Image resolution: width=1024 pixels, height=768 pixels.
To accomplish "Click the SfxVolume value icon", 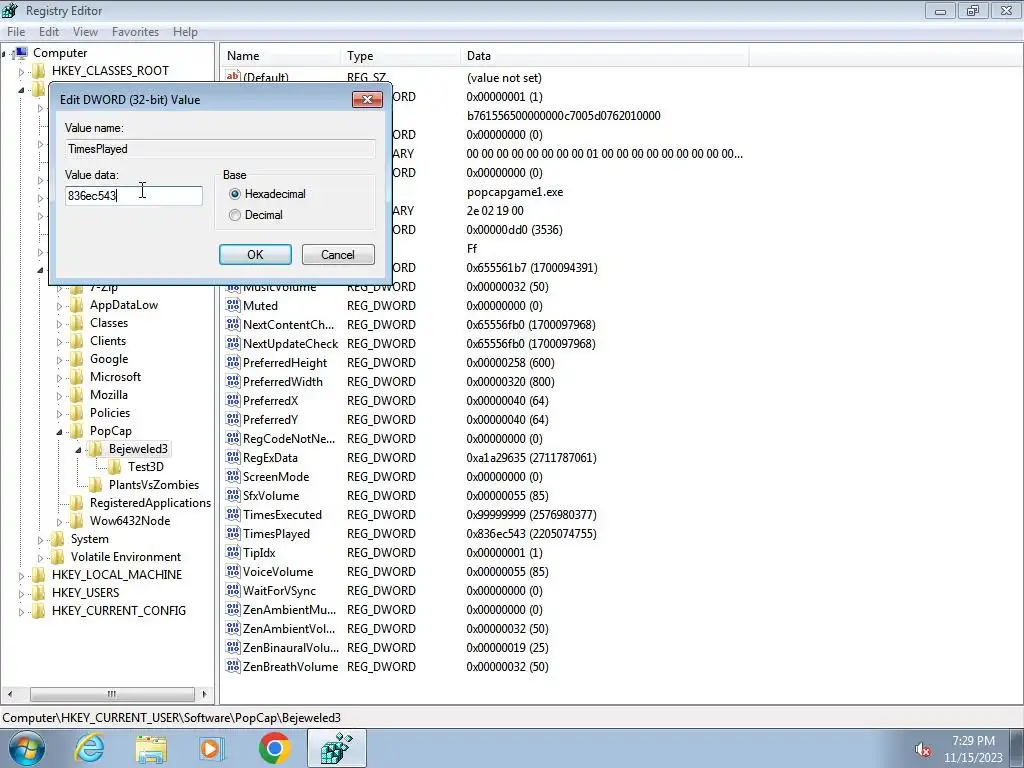I will (x=233, y=495).
